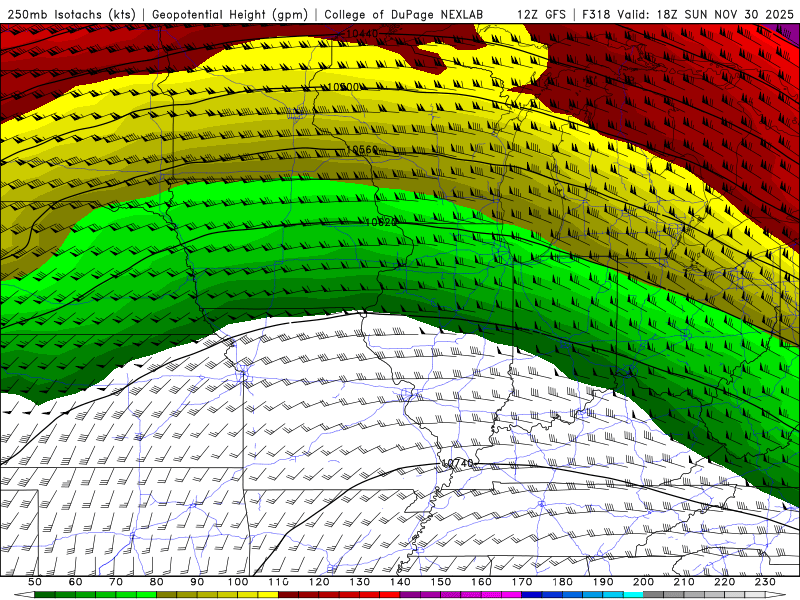Screen dimensions: 800x600
Task: Click the 130 value on the color scale
Action: 360,582
